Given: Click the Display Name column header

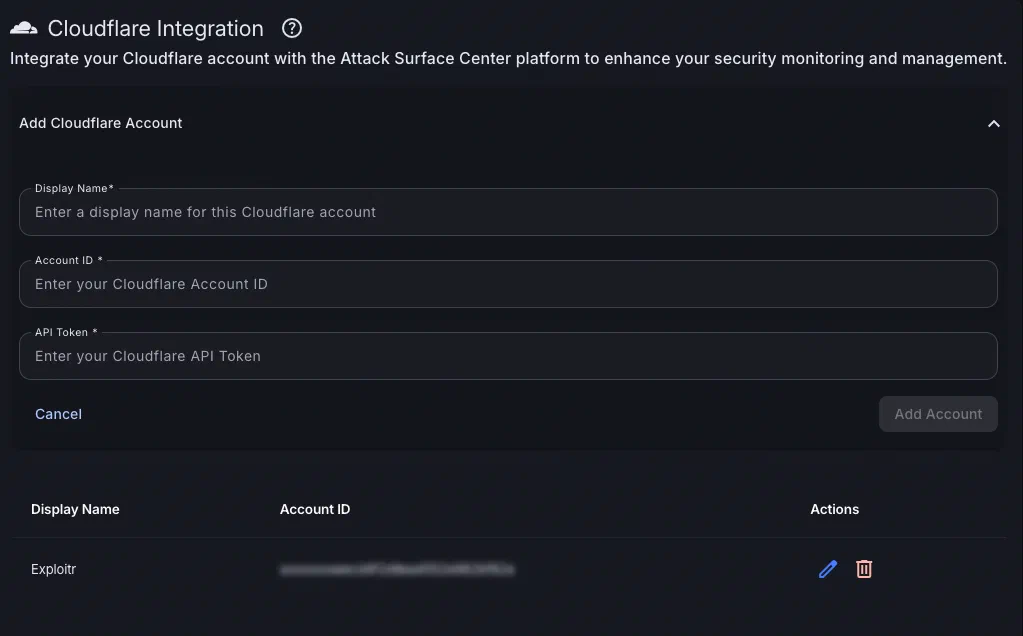Looking at the screenshot, I should tap(75, 509).
